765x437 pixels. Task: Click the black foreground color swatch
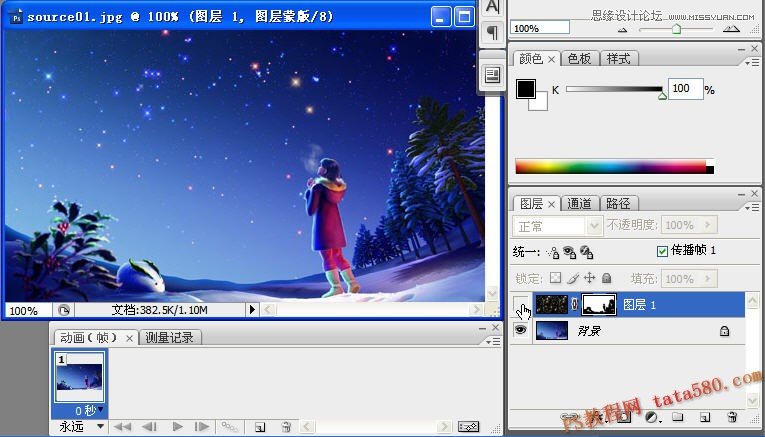(525, 89)
